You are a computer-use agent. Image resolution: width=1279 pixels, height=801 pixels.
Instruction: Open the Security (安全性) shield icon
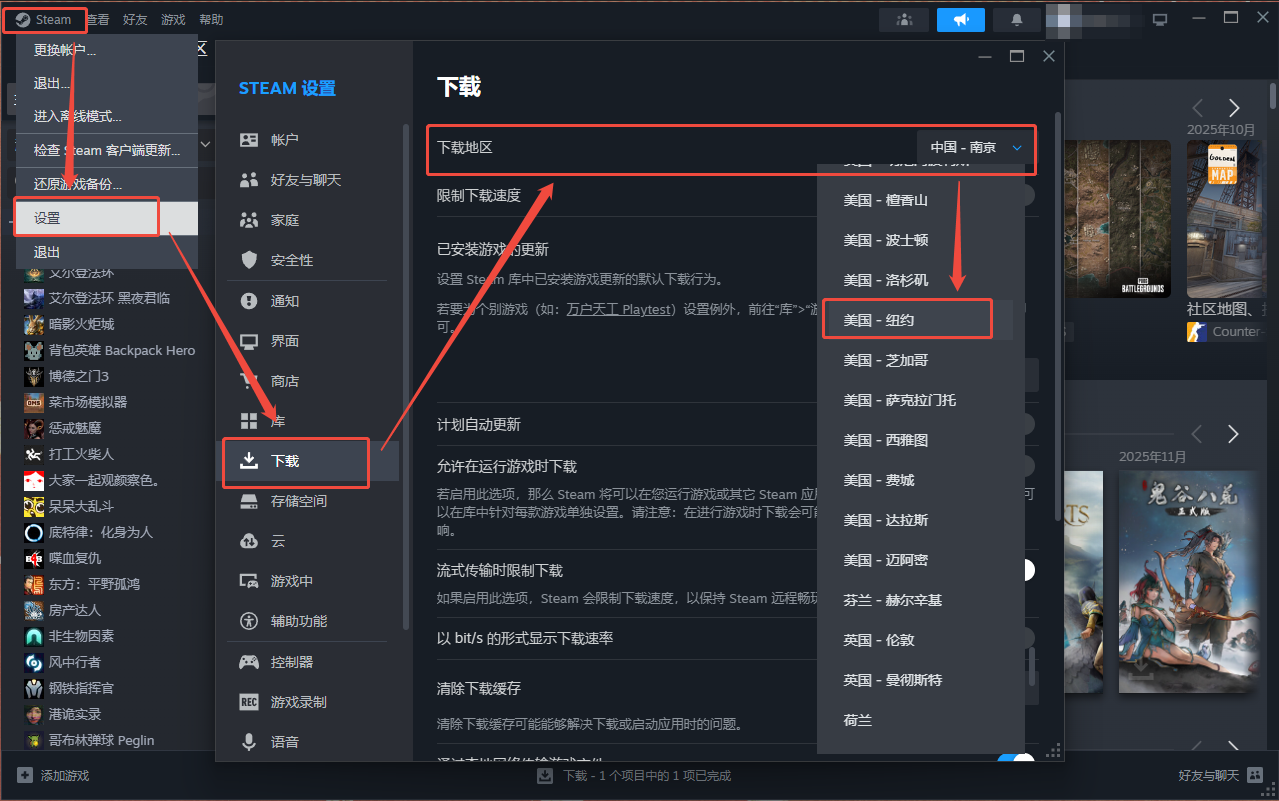point(249,260)
